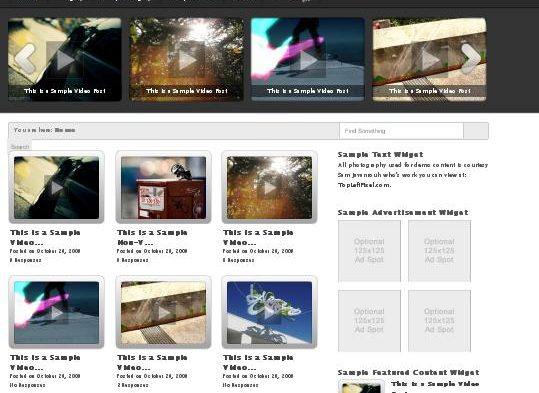Click the carousel next arrow

[x=470, y=59]
